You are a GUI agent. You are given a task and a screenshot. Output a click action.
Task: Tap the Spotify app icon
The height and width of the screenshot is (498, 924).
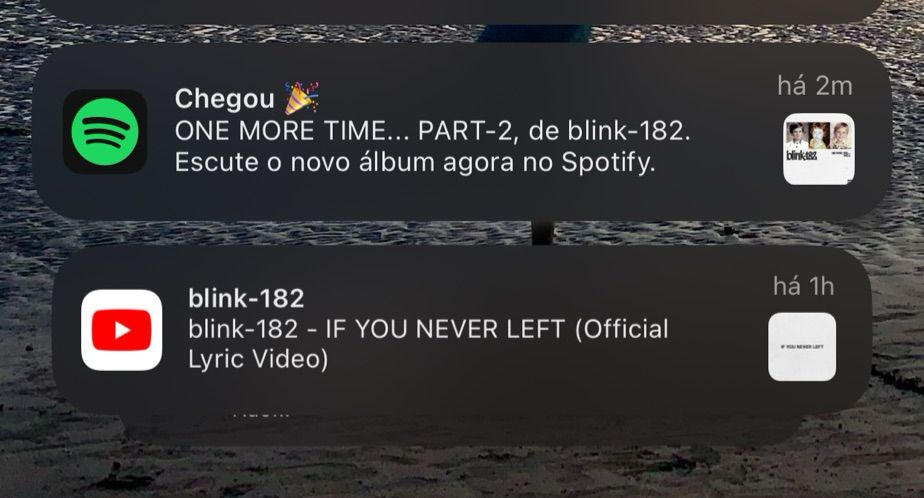(x=105, y=131)
